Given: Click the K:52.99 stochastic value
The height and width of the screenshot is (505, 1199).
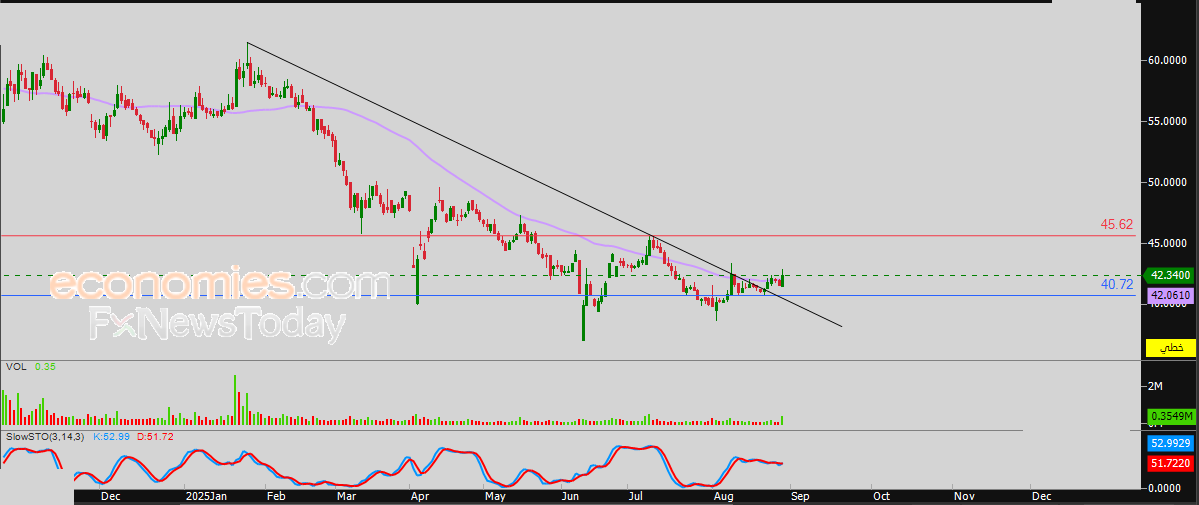Looking at the screenshot, I should (x=111, y=436).
